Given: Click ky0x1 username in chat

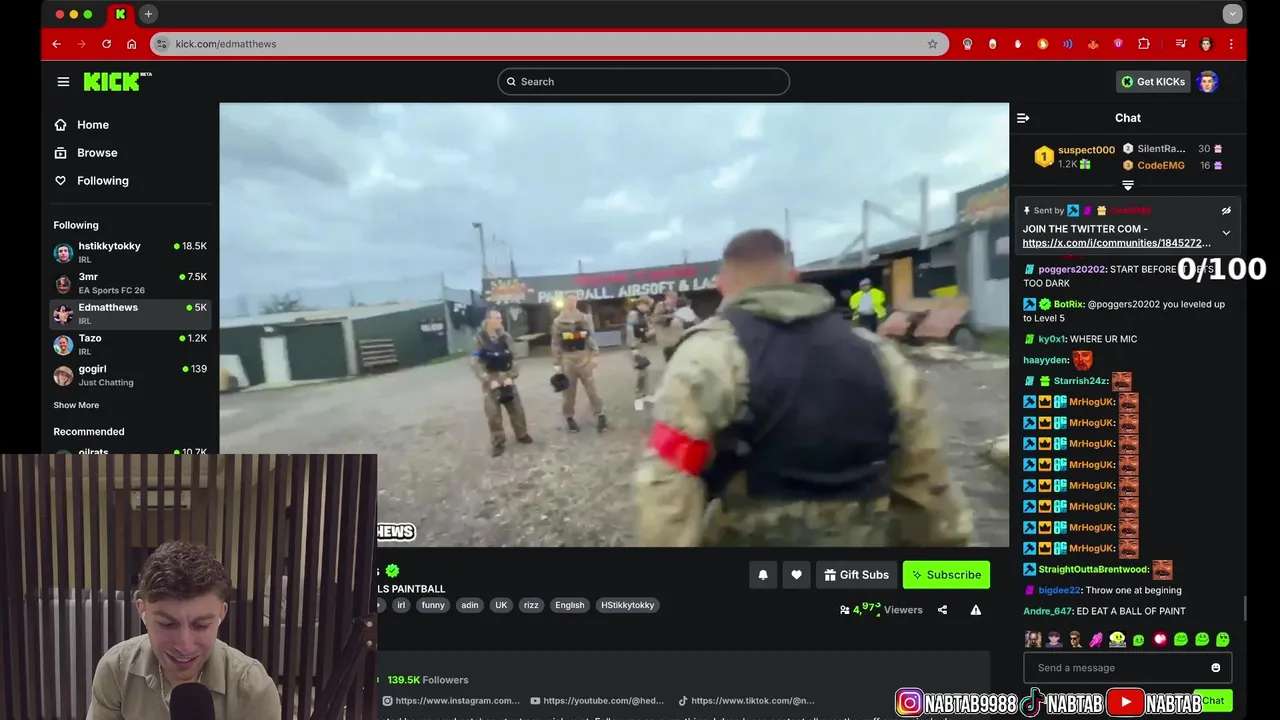Looking at the screenshot, I should pos(1053,339).
